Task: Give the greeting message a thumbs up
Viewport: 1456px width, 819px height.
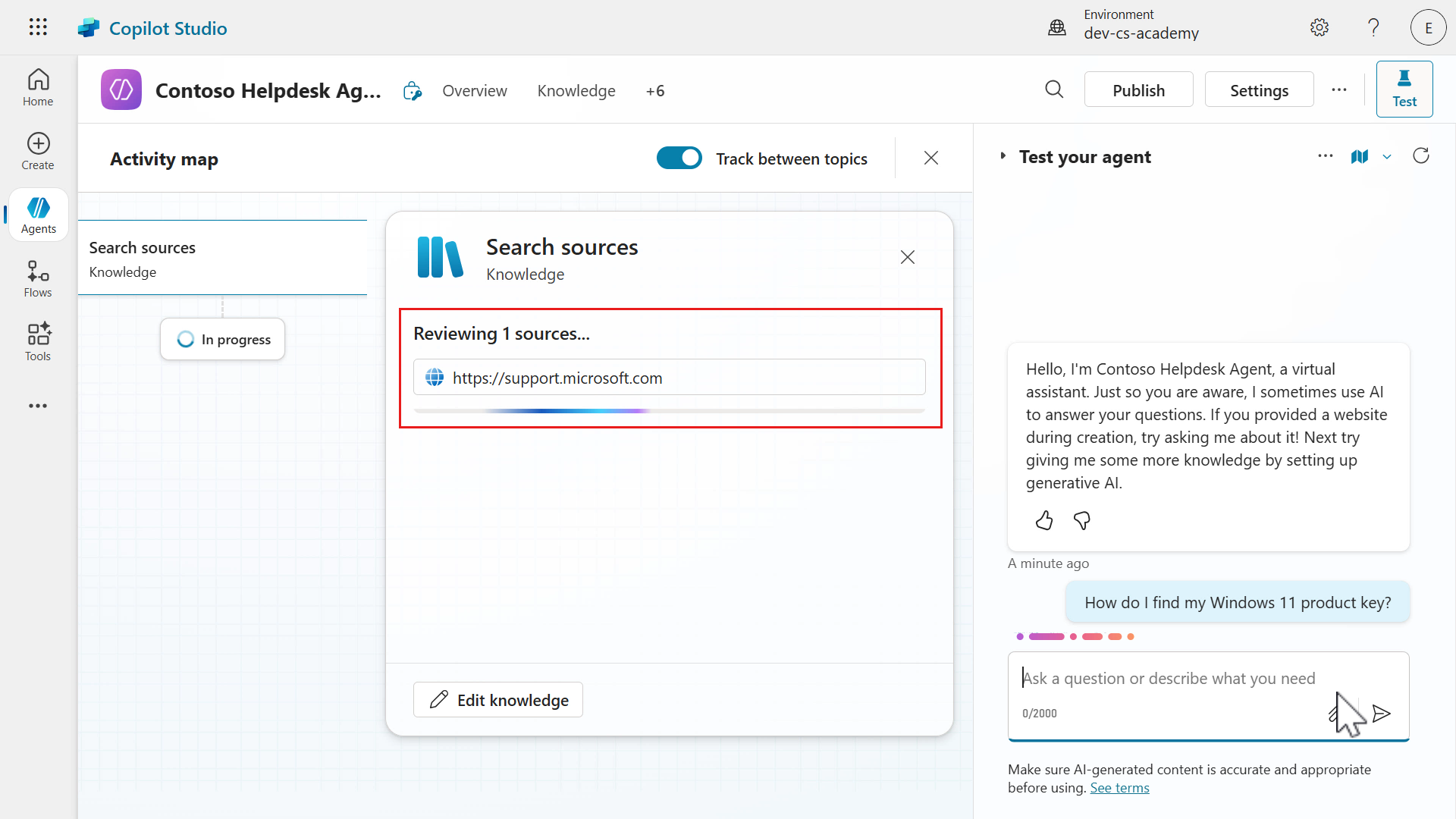Action: pyautogui.click(x=1044, y=521)
